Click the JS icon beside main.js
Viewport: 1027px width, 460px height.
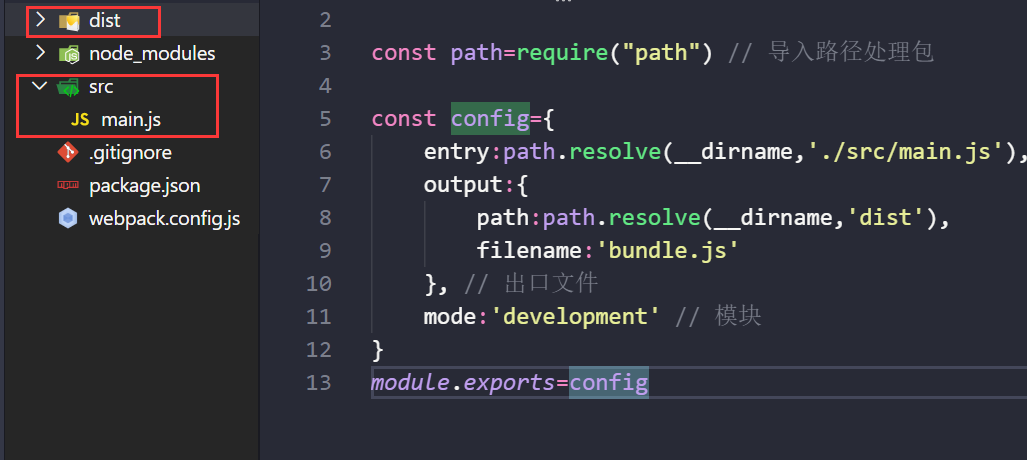pyautogui.click(x=80, y=120)
